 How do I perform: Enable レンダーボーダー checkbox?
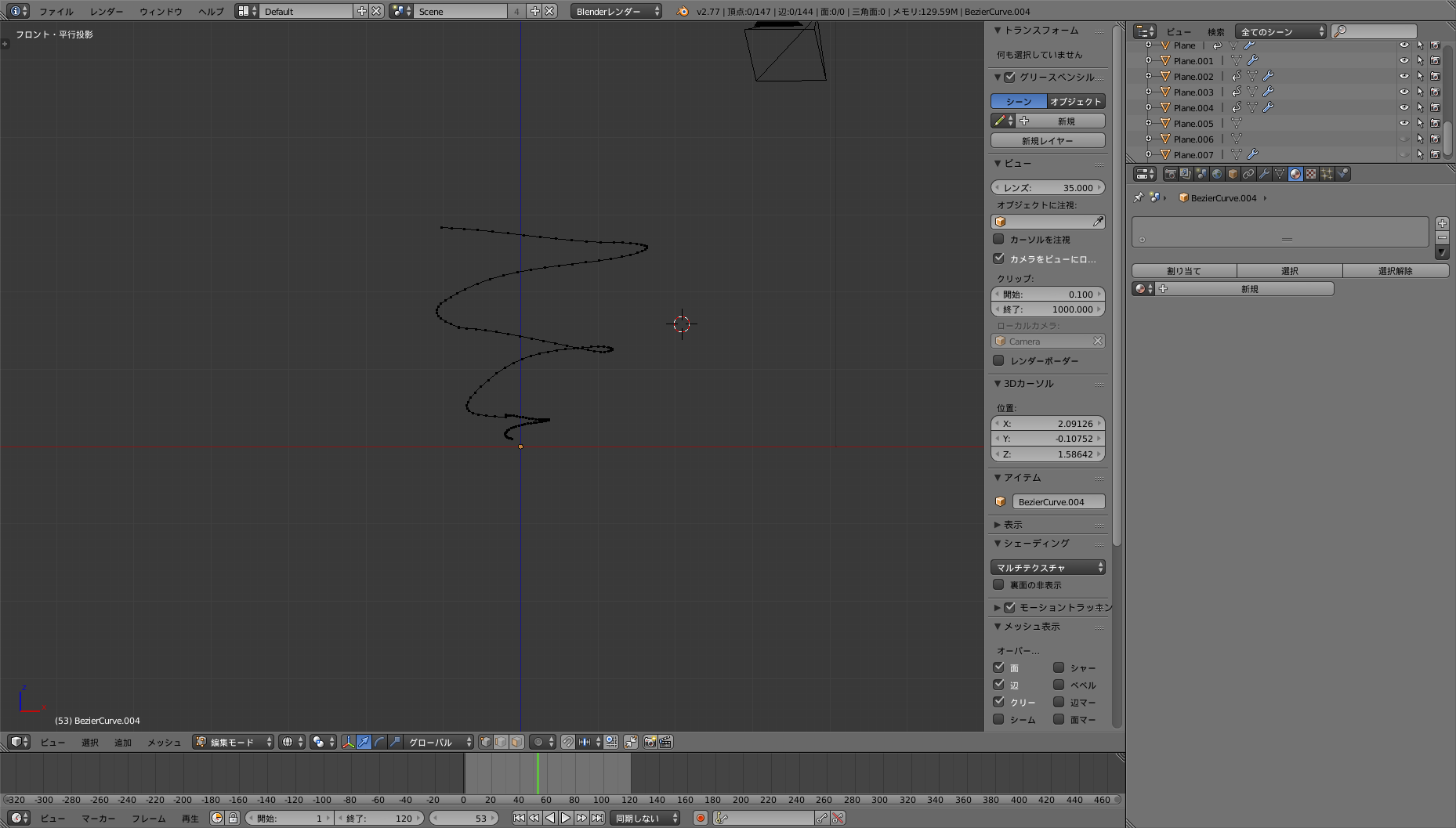998,360
